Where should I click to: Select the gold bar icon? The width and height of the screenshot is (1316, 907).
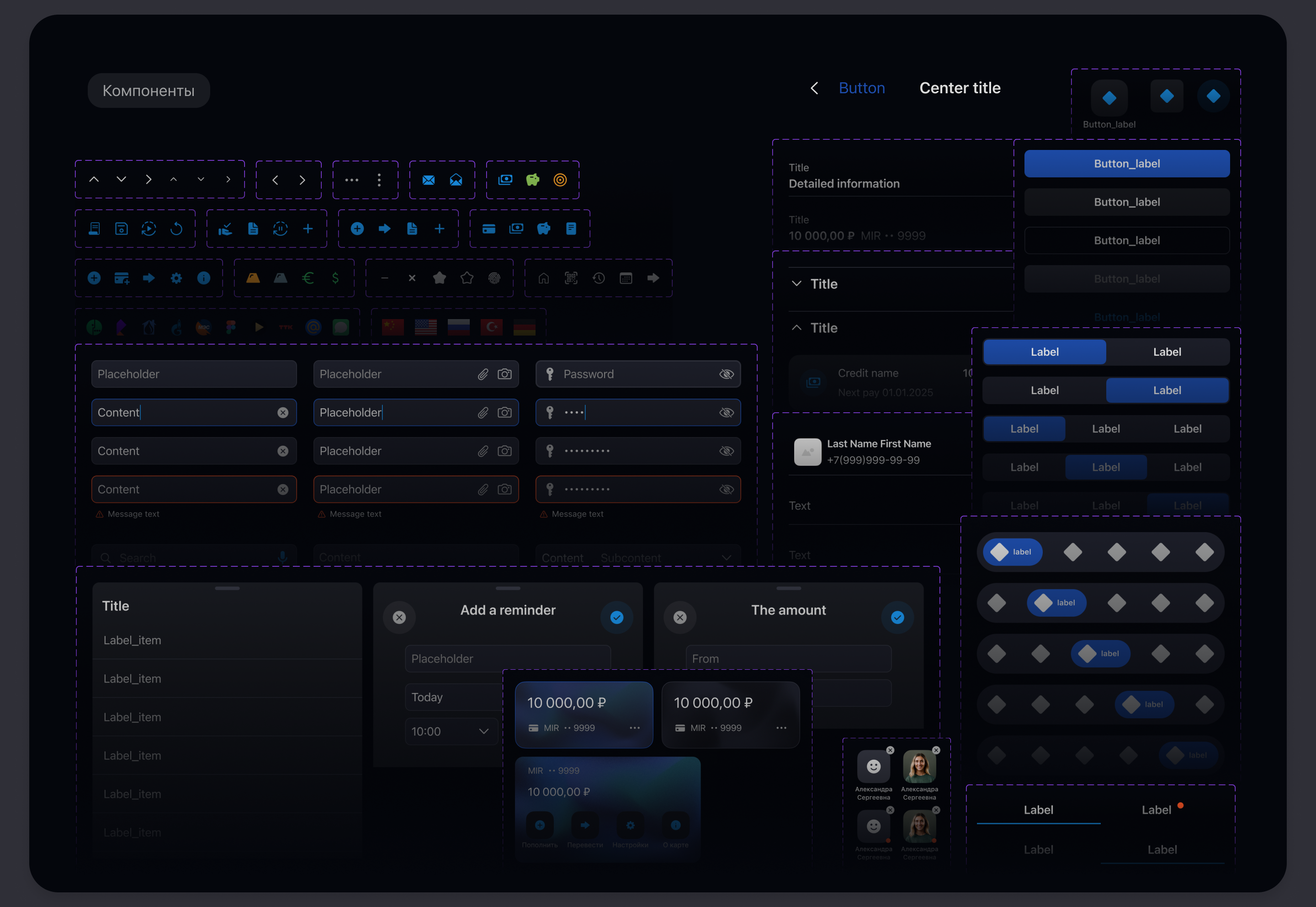coord(253,278)
